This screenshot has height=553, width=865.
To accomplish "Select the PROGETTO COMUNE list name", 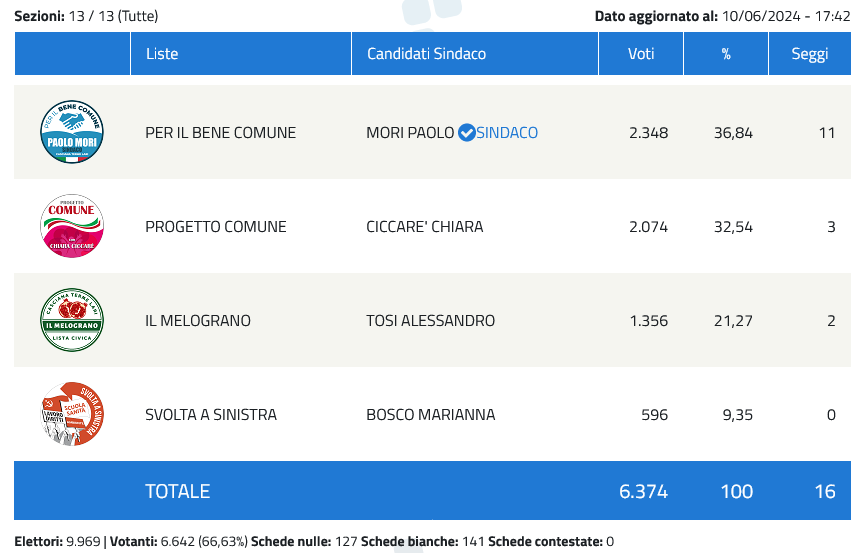I will pyautogui.click(x=216, y=226).
